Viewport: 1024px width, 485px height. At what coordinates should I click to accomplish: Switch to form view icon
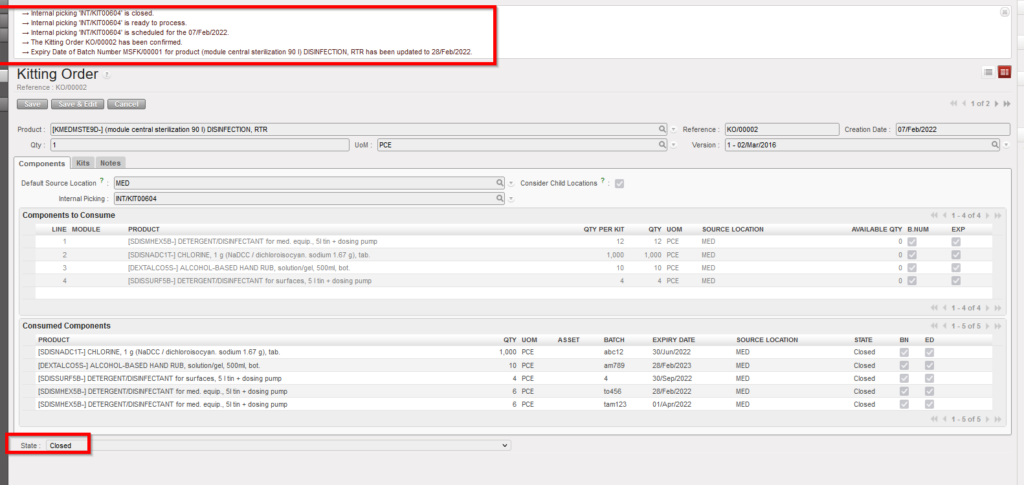tap(1004, 72)
